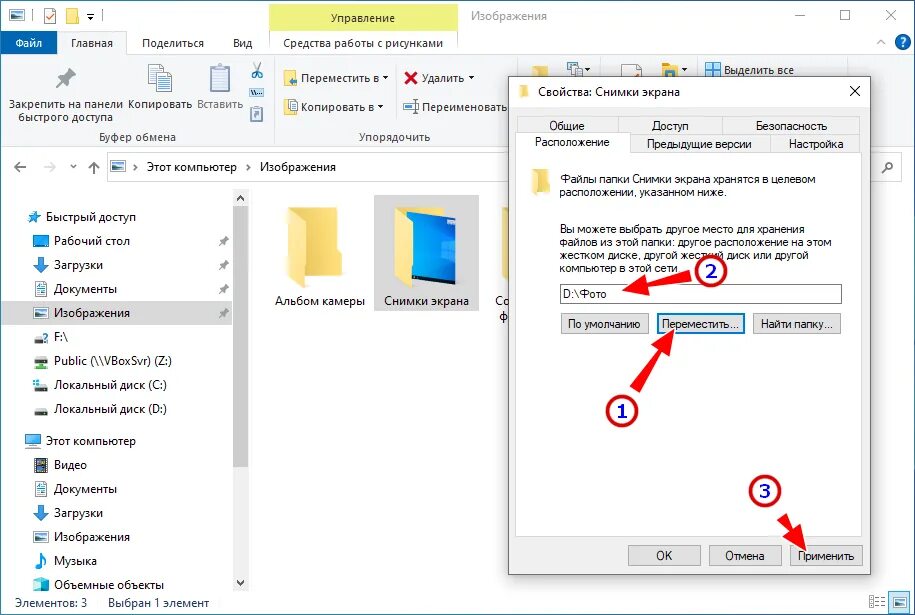Image resolution: width=915 pixels, height=615 pixels.
Task: Open the Quick Access Toolbar customize arrow
Action: pyautogui.click(x=90, y=16)
